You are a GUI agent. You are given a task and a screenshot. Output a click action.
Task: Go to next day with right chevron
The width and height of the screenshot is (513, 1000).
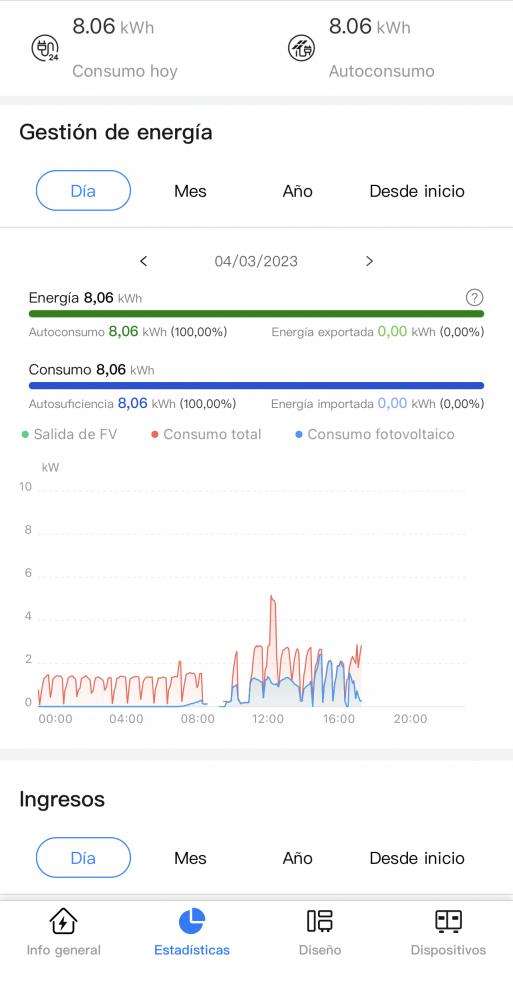369,261
